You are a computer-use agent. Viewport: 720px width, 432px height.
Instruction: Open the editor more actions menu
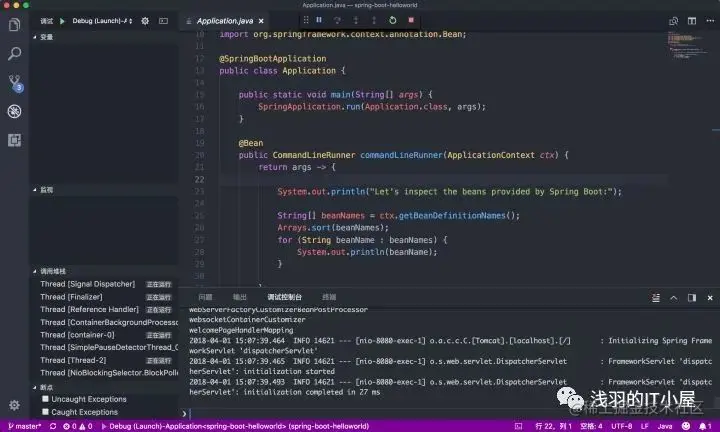point(710,21)
